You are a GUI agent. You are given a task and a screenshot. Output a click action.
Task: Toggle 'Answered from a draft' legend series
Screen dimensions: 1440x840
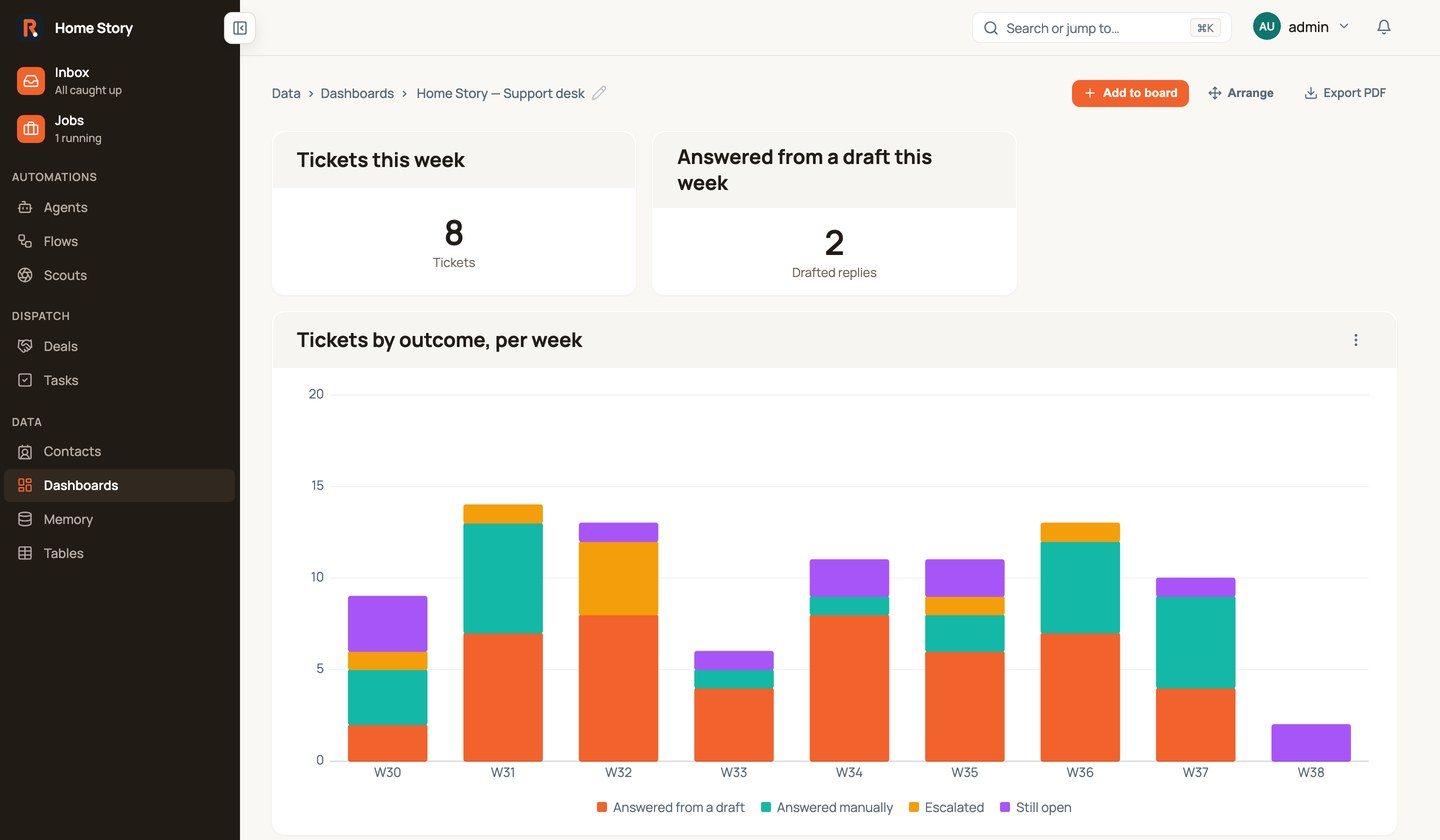(671, 808)
